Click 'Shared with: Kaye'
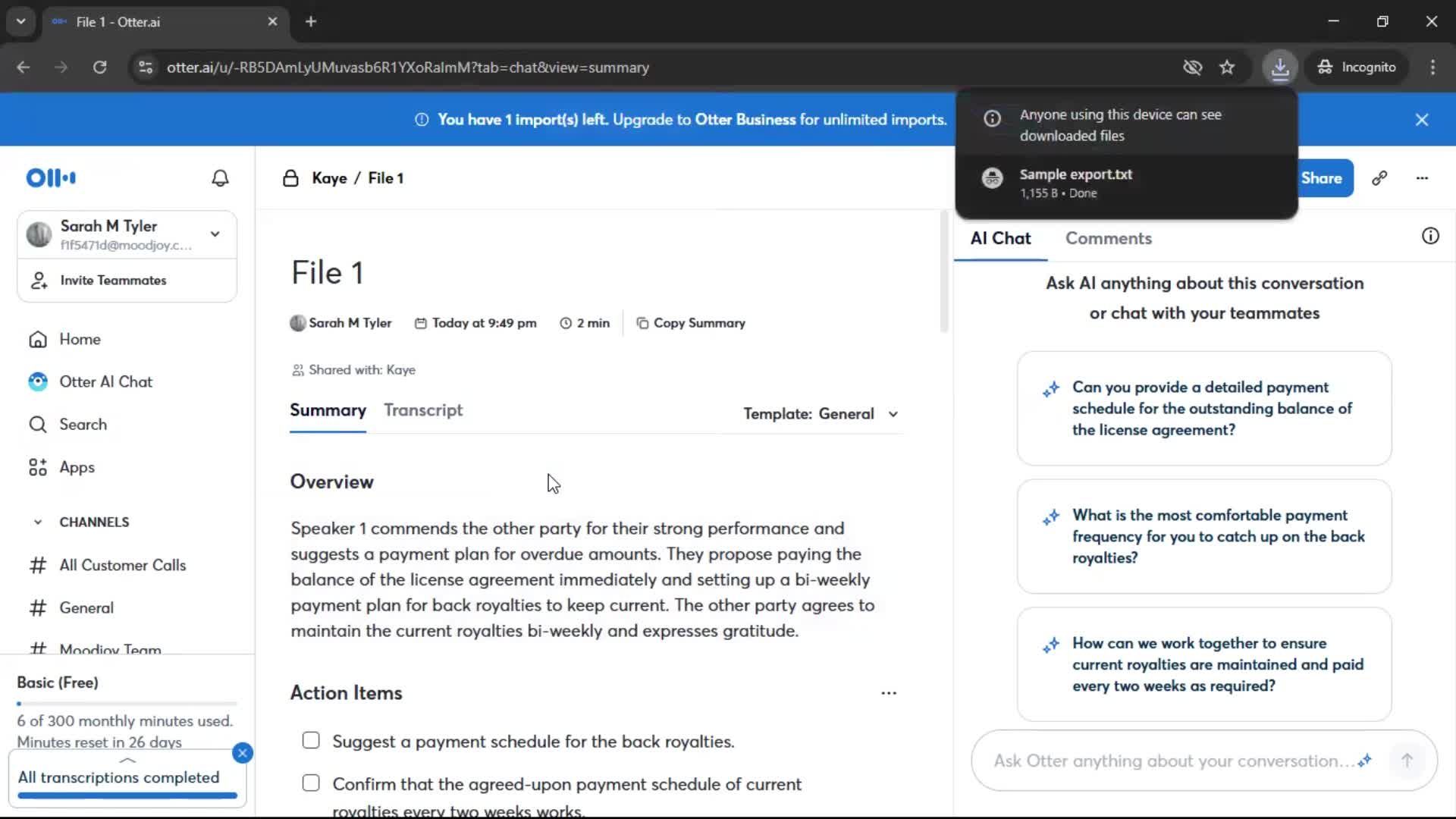 (354, 370)
